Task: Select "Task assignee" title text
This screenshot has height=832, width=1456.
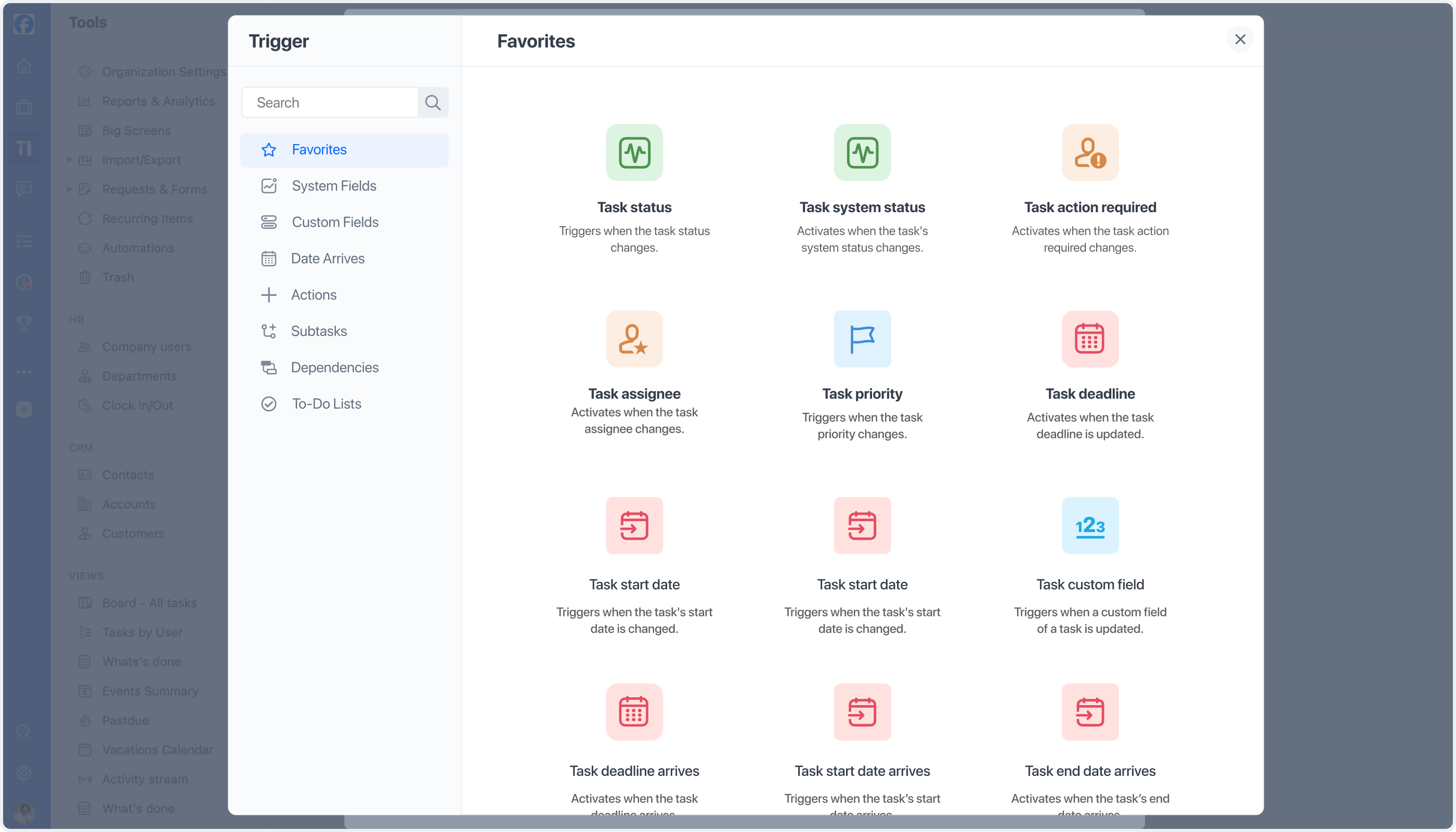Action: pos(634,394)
